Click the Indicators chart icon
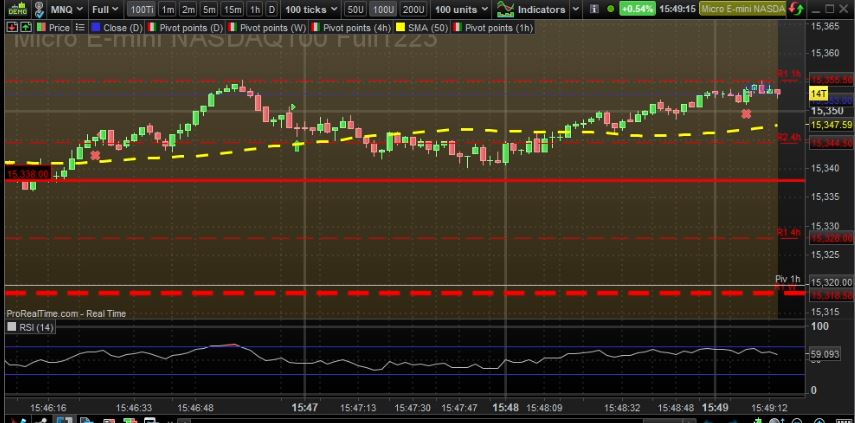Screen dimensions: 855x423 505,9
